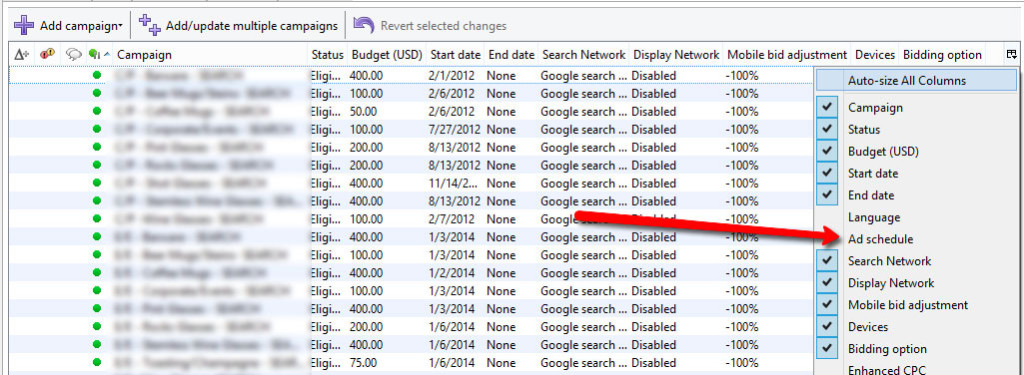Click the Search Network column header

point(584,55)
